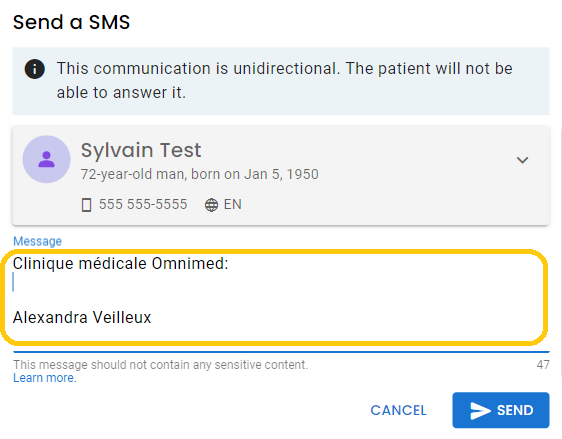Click the paper plane send icon
This screenshot has width=562, height=439.
pos(480,410)
